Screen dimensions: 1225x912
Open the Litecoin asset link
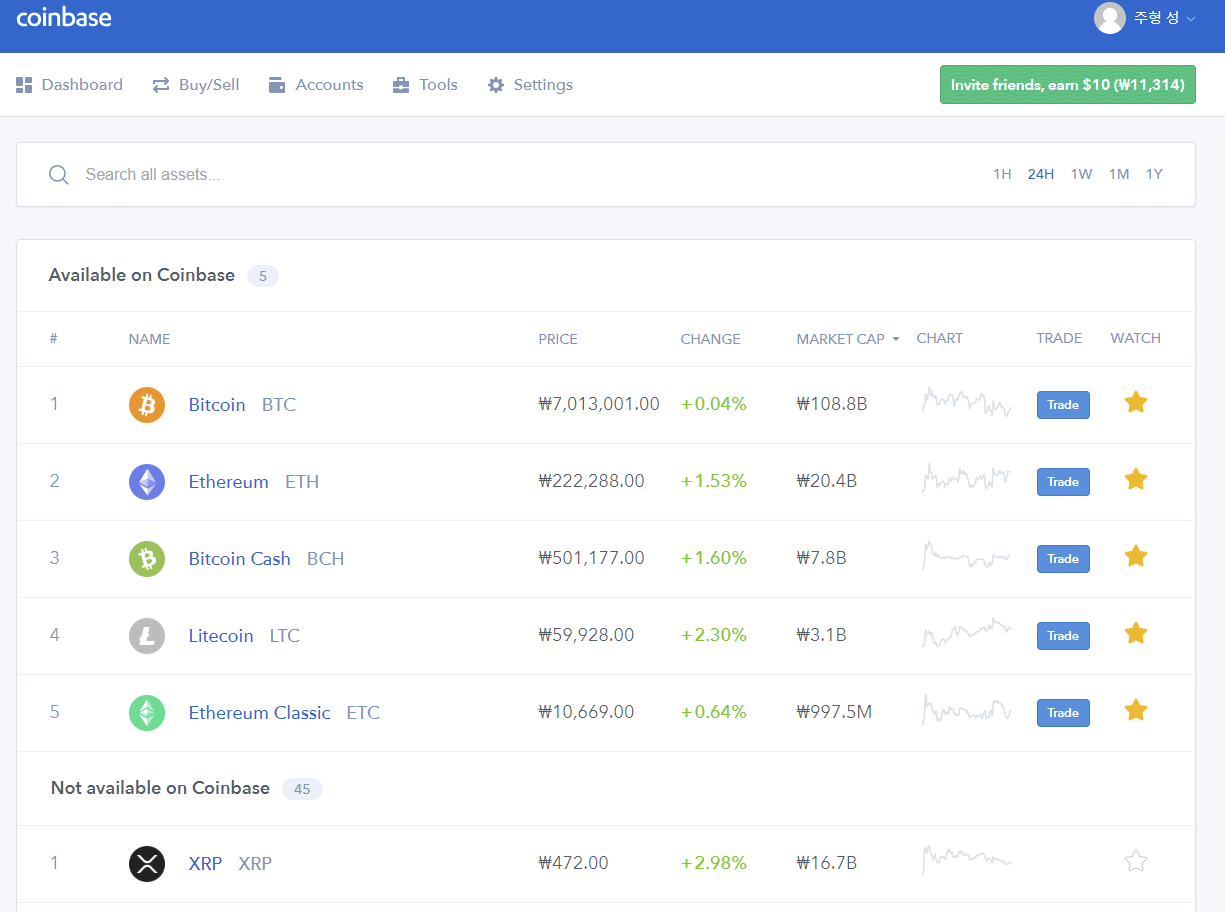[x=221, y=636]
